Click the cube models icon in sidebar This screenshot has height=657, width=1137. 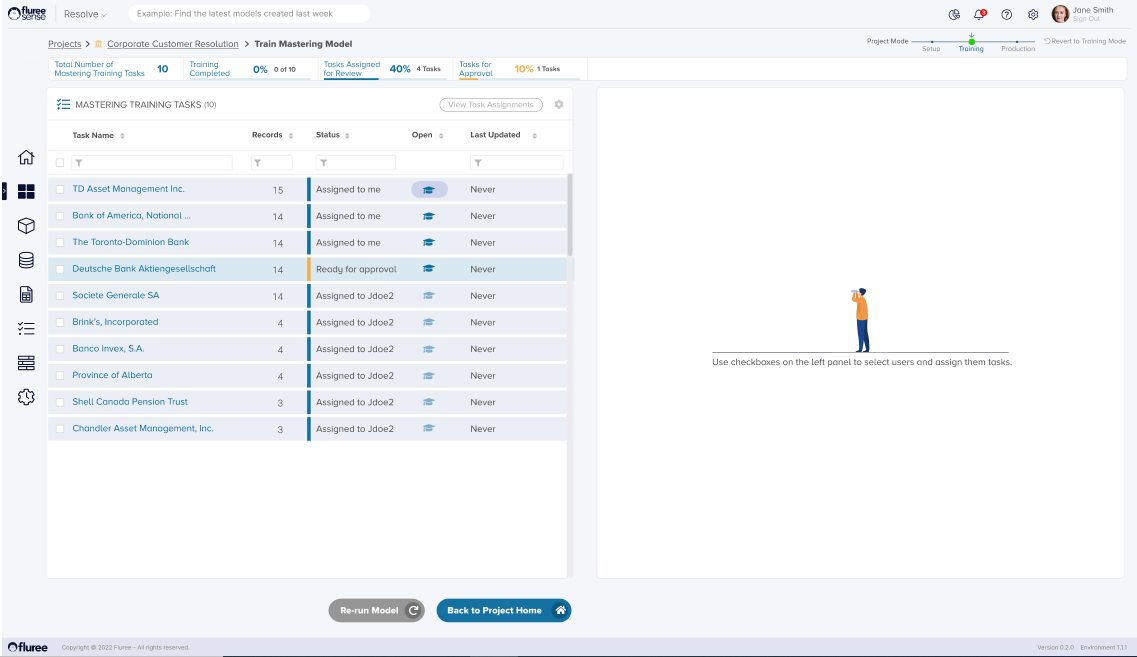pyautogui.click(x=27, y=226)
